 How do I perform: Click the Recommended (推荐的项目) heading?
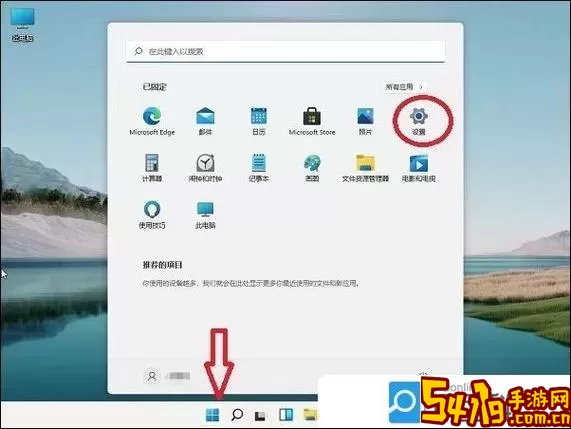162,265
